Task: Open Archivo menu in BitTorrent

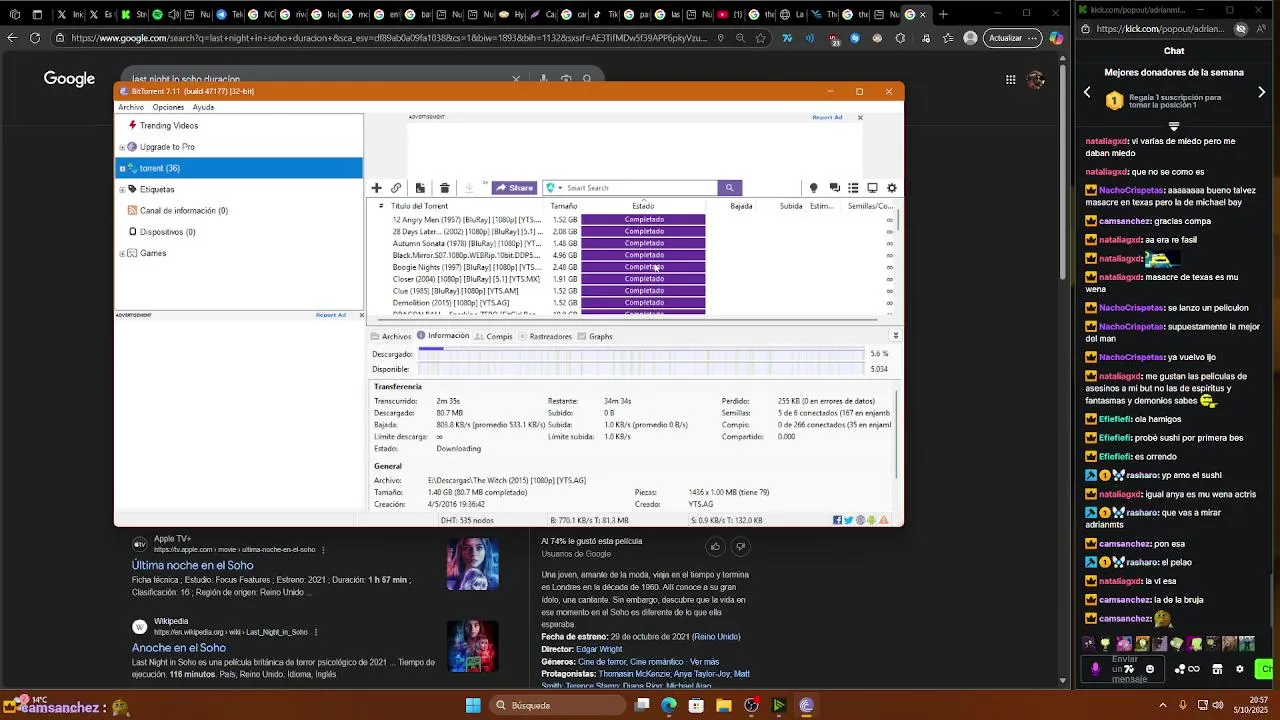Action: (131, 107)
